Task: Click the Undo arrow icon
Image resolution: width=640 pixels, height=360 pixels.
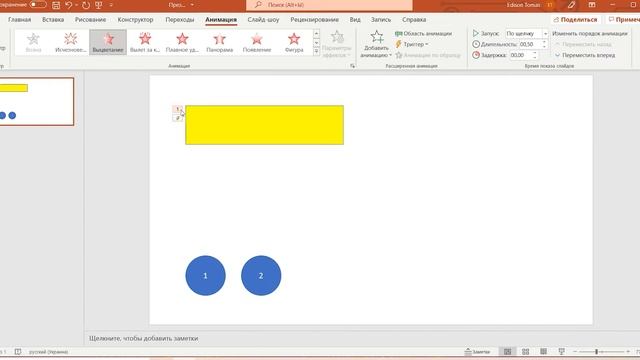Action: tap(68, 5)
